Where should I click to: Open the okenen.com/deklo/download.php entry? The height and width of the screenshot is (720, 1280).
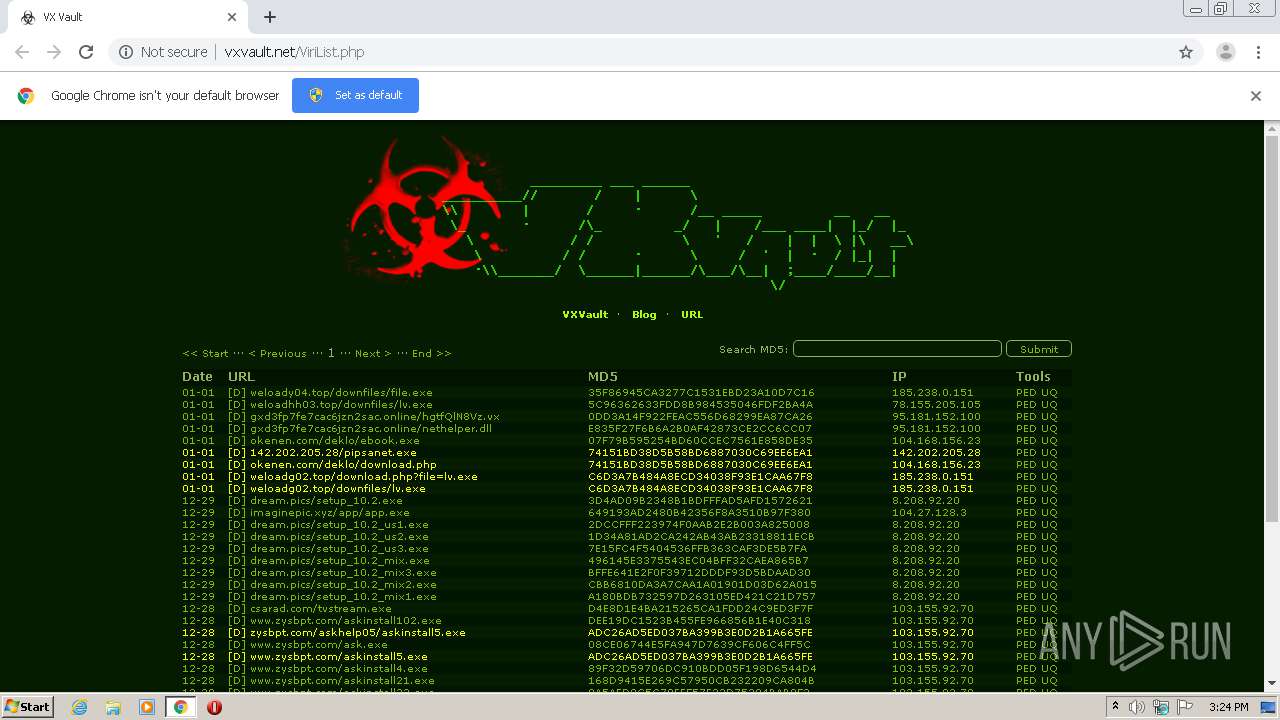pyautogui.click(x=343, y=465)
